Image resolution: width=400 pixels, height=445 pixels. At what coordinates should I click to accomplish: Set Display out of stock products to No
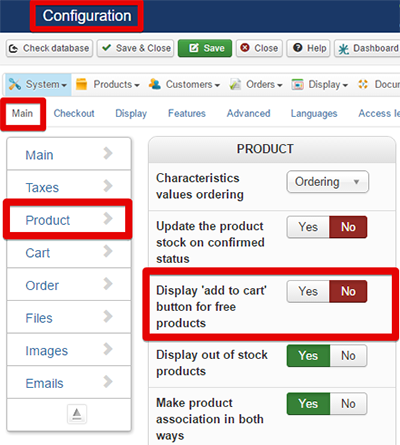point(348,356)
